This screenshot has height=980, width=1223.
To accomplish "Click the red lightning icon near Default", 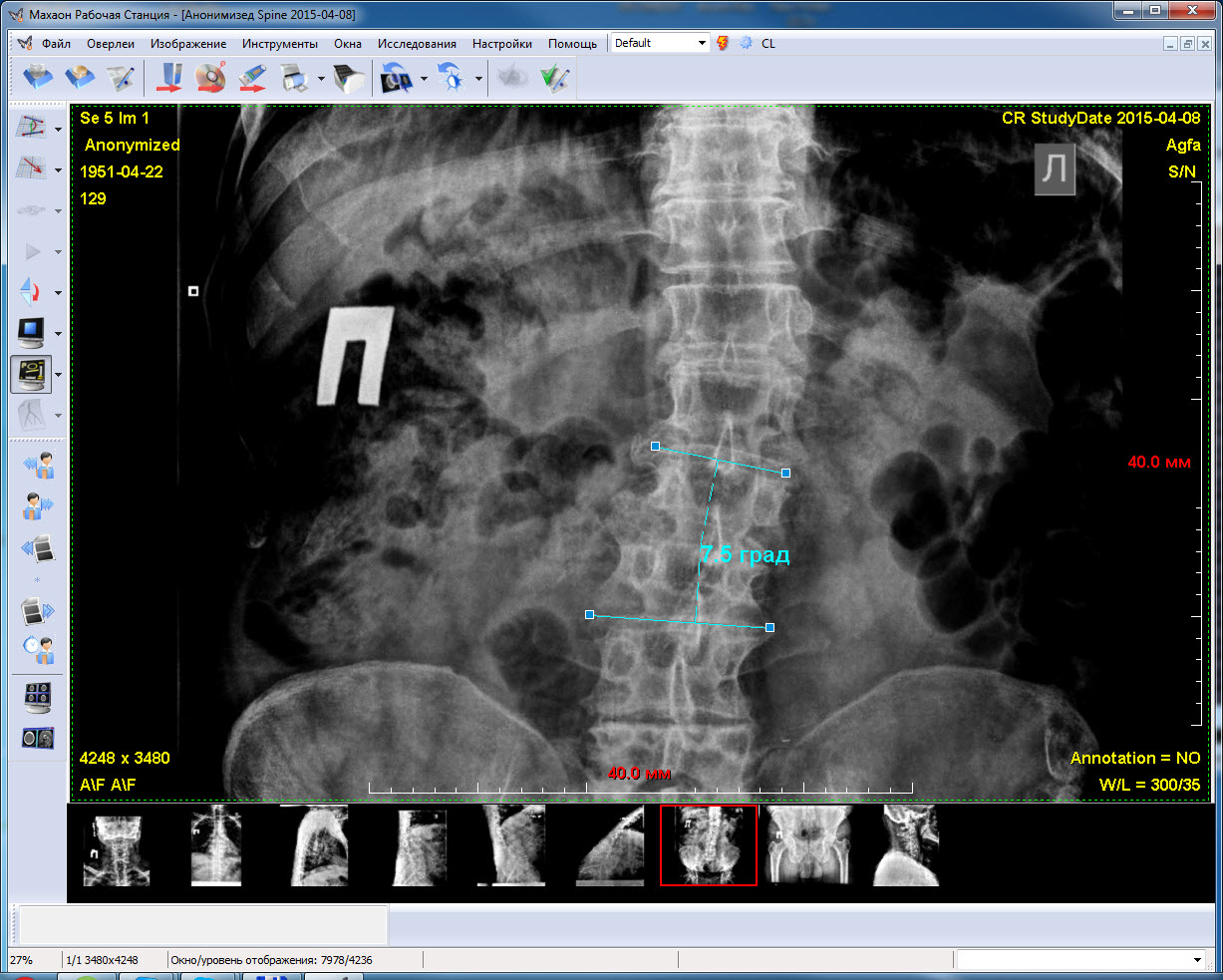I will click(x=723, y=43).
